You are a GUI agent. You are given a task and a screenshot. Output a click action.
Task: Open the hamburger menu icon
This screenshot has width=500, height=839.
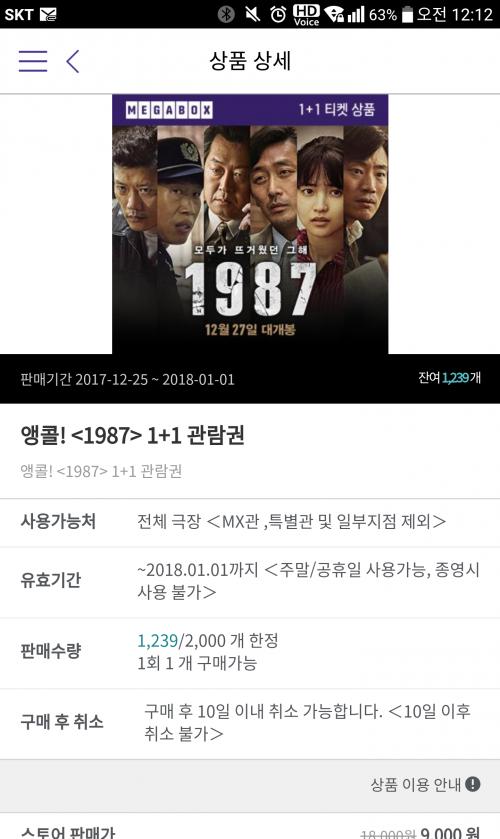[x=33, y=61]
